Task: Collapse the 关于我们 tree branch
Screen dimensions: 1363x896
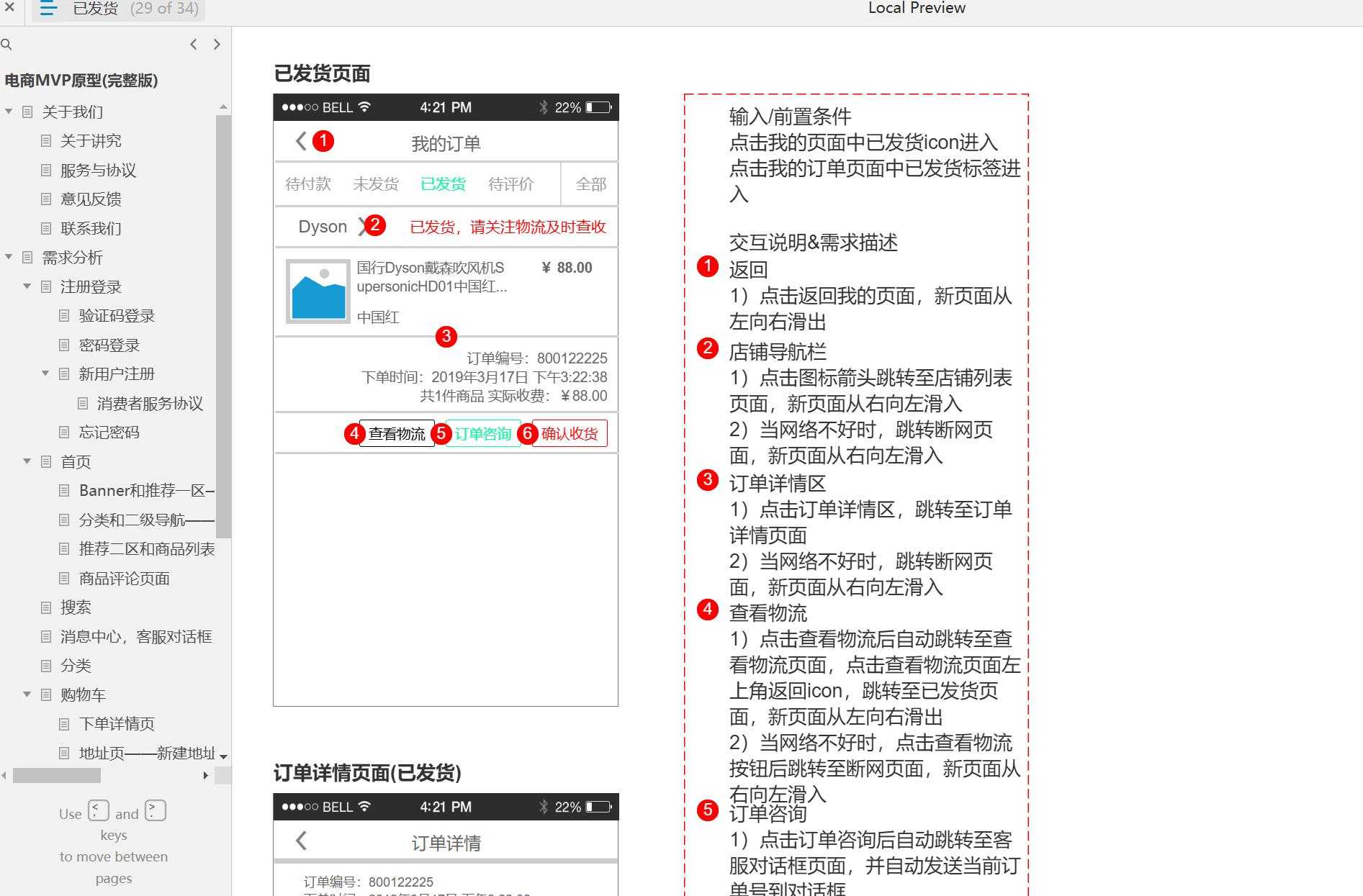Action: [9, 112]
